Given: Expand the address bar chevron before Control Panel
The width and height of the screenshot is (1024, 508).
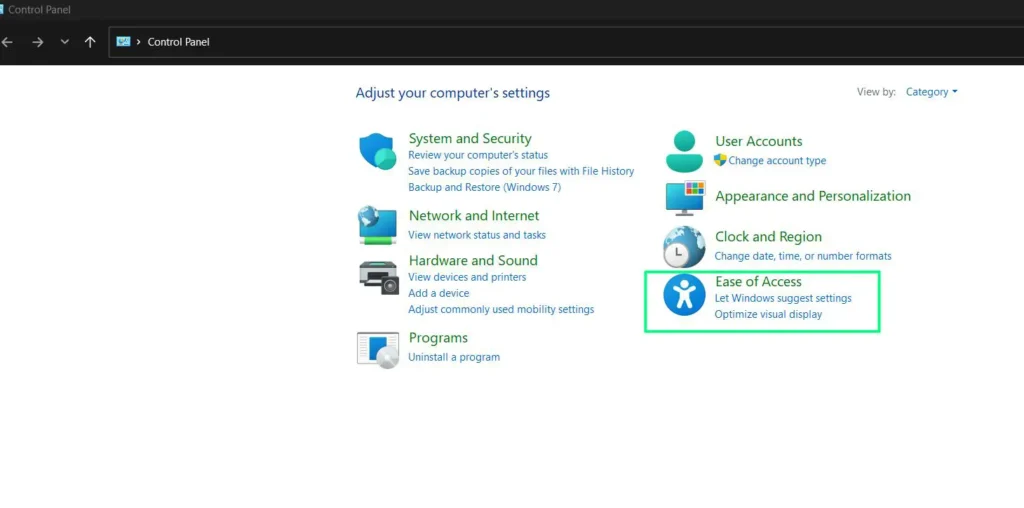Looking at the screenshot, I should (x=138, y=42).
